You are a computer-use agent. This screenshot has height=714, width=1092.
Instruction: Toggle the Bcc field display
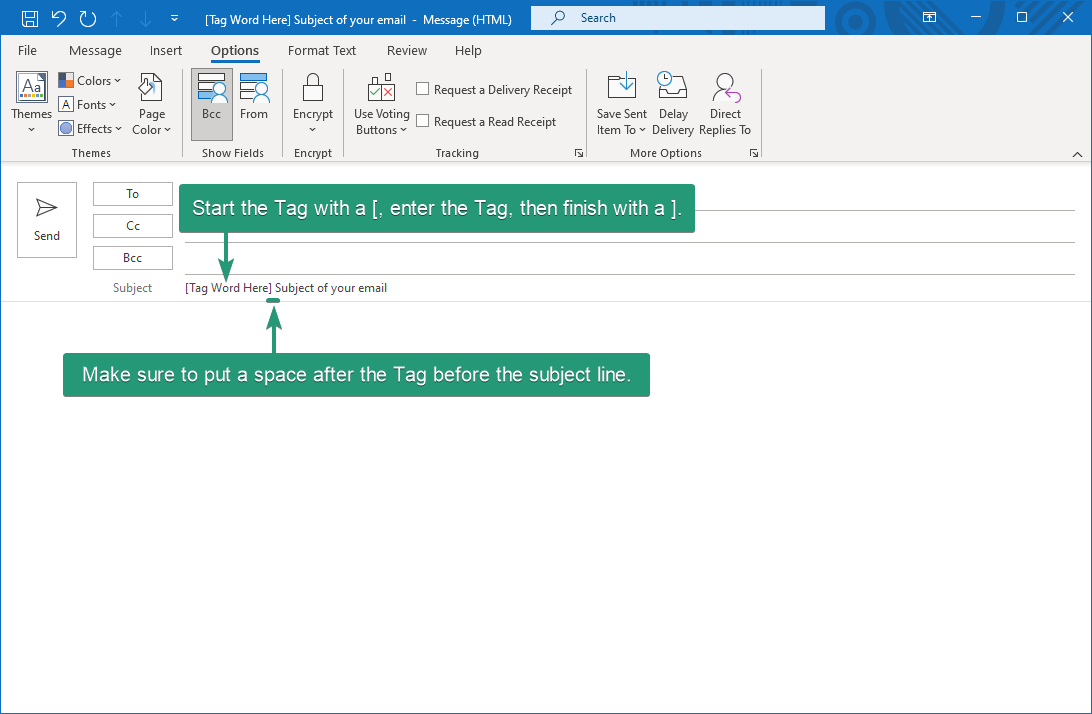click(x=211, y=104)
